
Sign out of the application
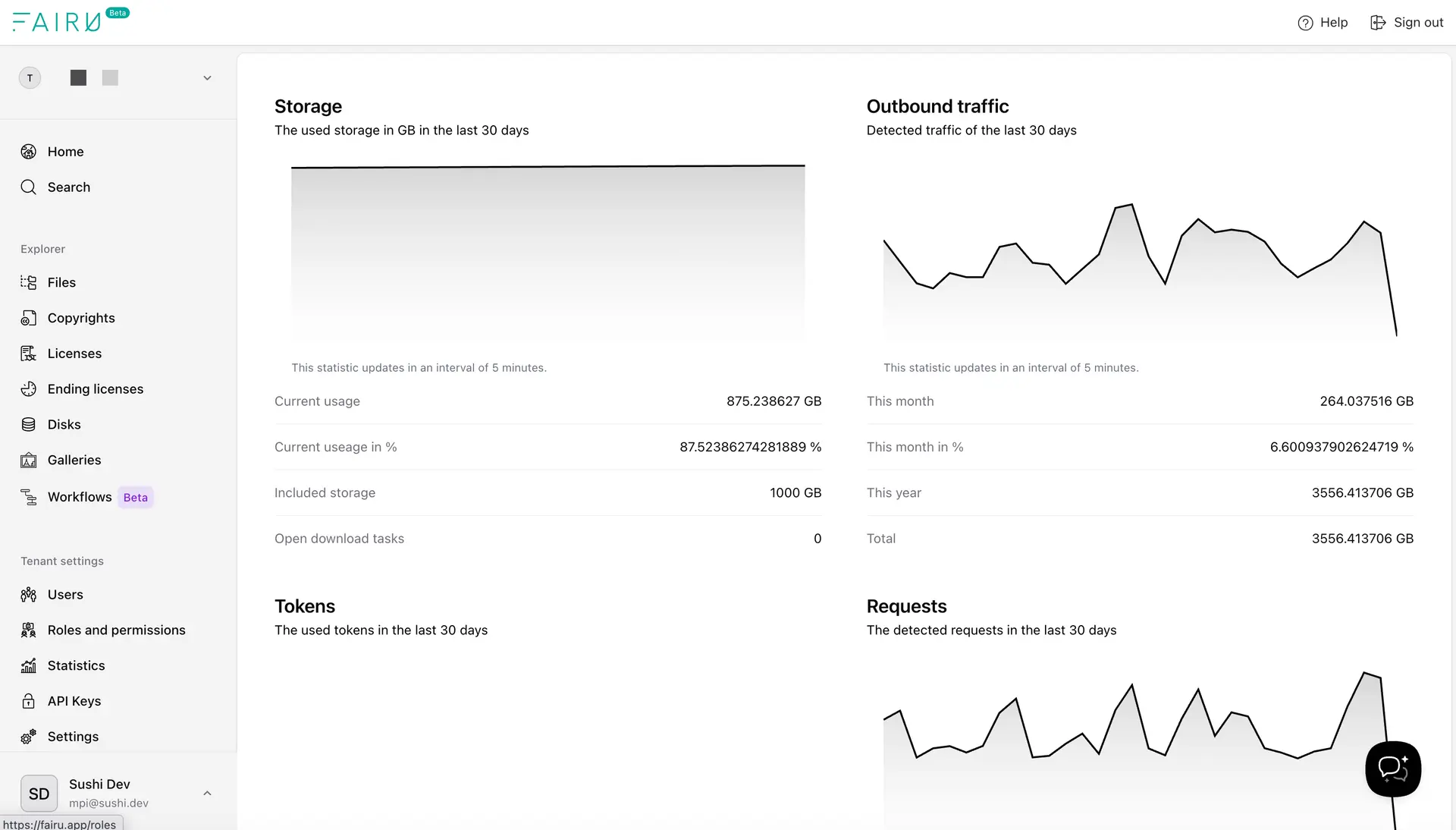pyautogui.click(x=1407, y=22)
